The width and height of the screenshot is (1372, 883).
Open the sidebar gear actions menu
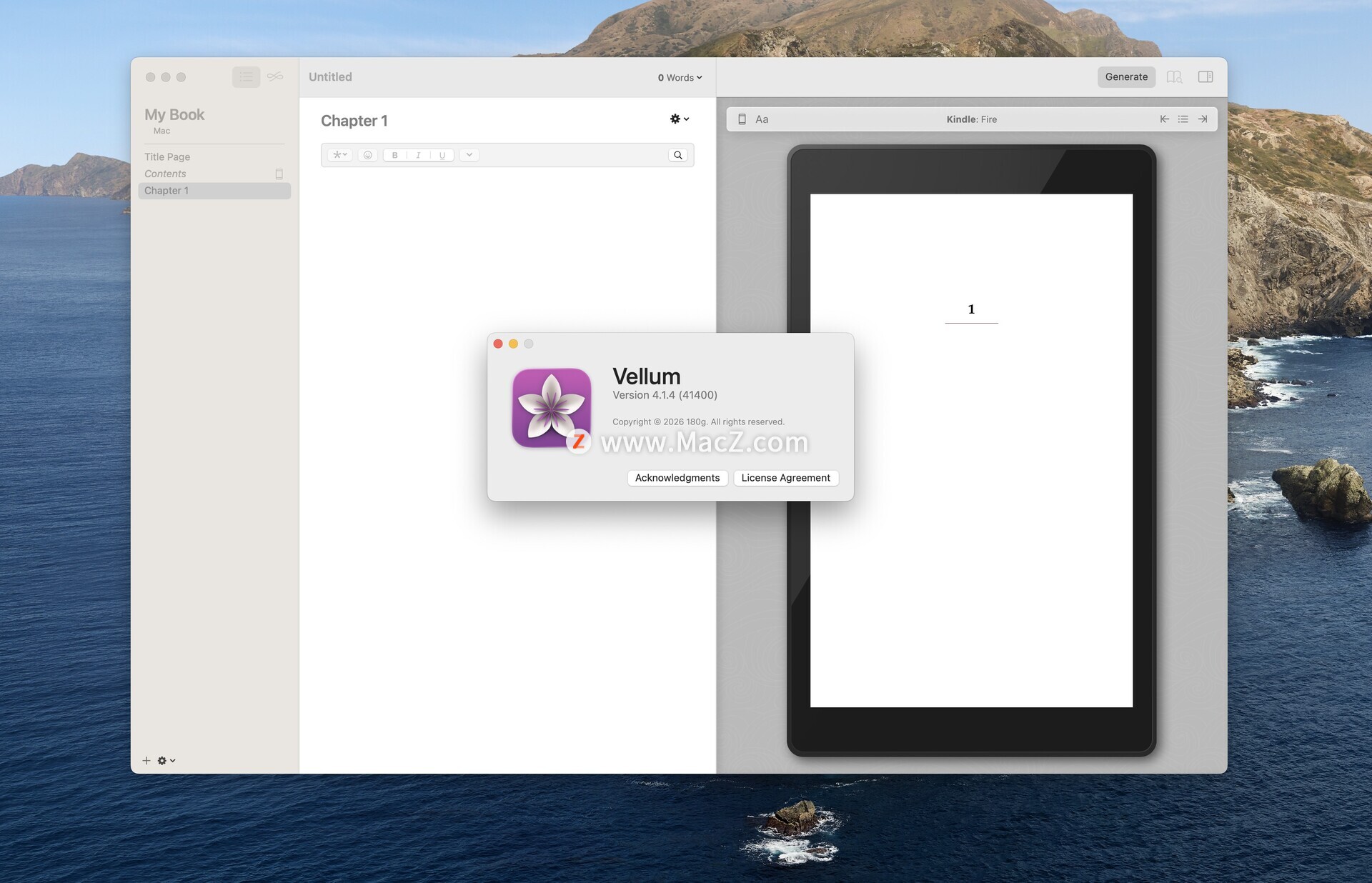(x=166, y=761)
